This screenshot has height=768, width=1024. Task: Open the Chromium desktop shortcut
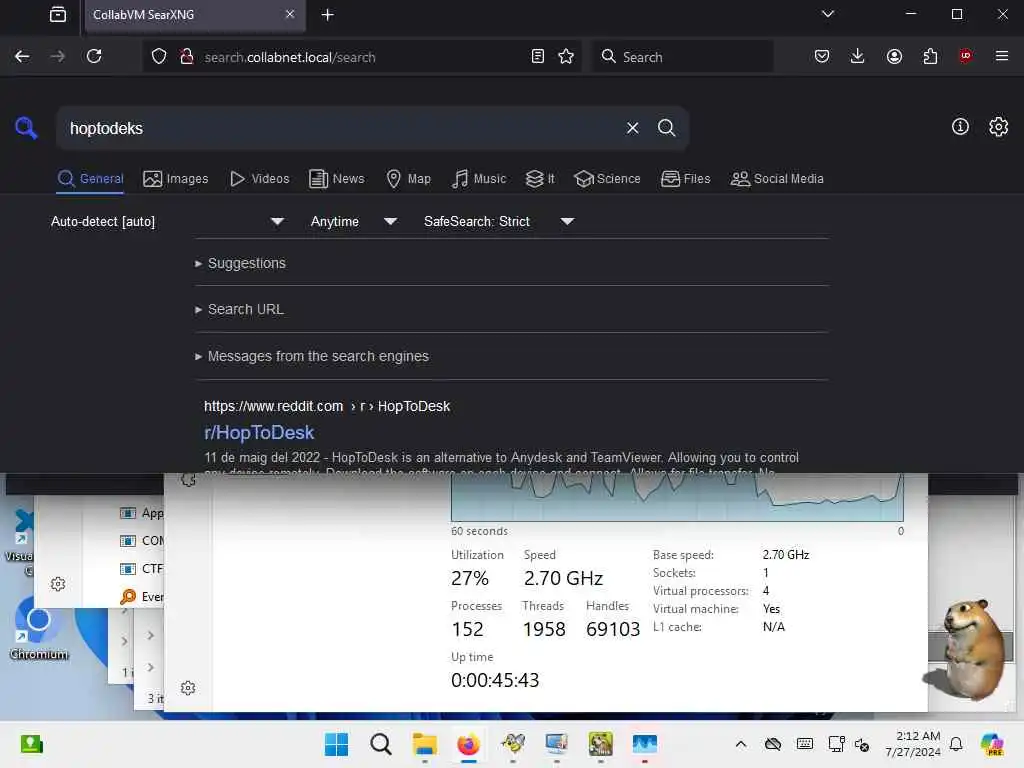click(x=38, y=627)
